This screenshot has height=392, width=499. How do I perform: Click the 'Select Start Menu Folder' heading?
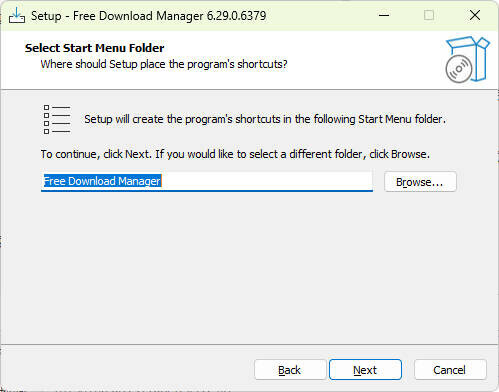(x=95, y=48)
